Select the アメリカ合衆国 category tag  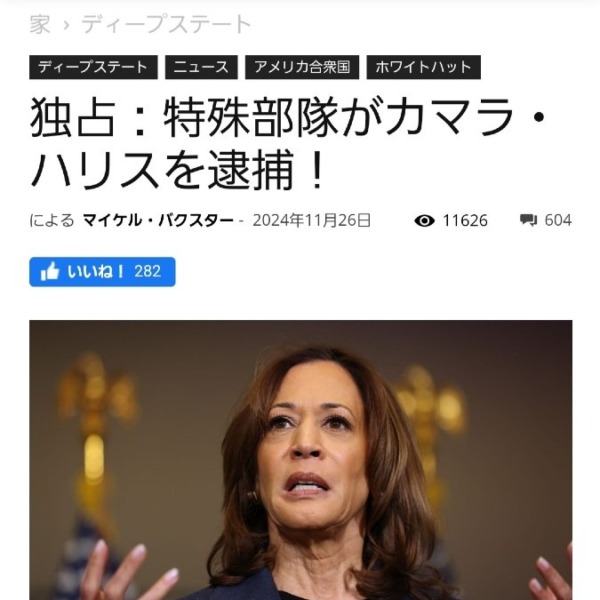pyautogui.click(x=302, y=67)
